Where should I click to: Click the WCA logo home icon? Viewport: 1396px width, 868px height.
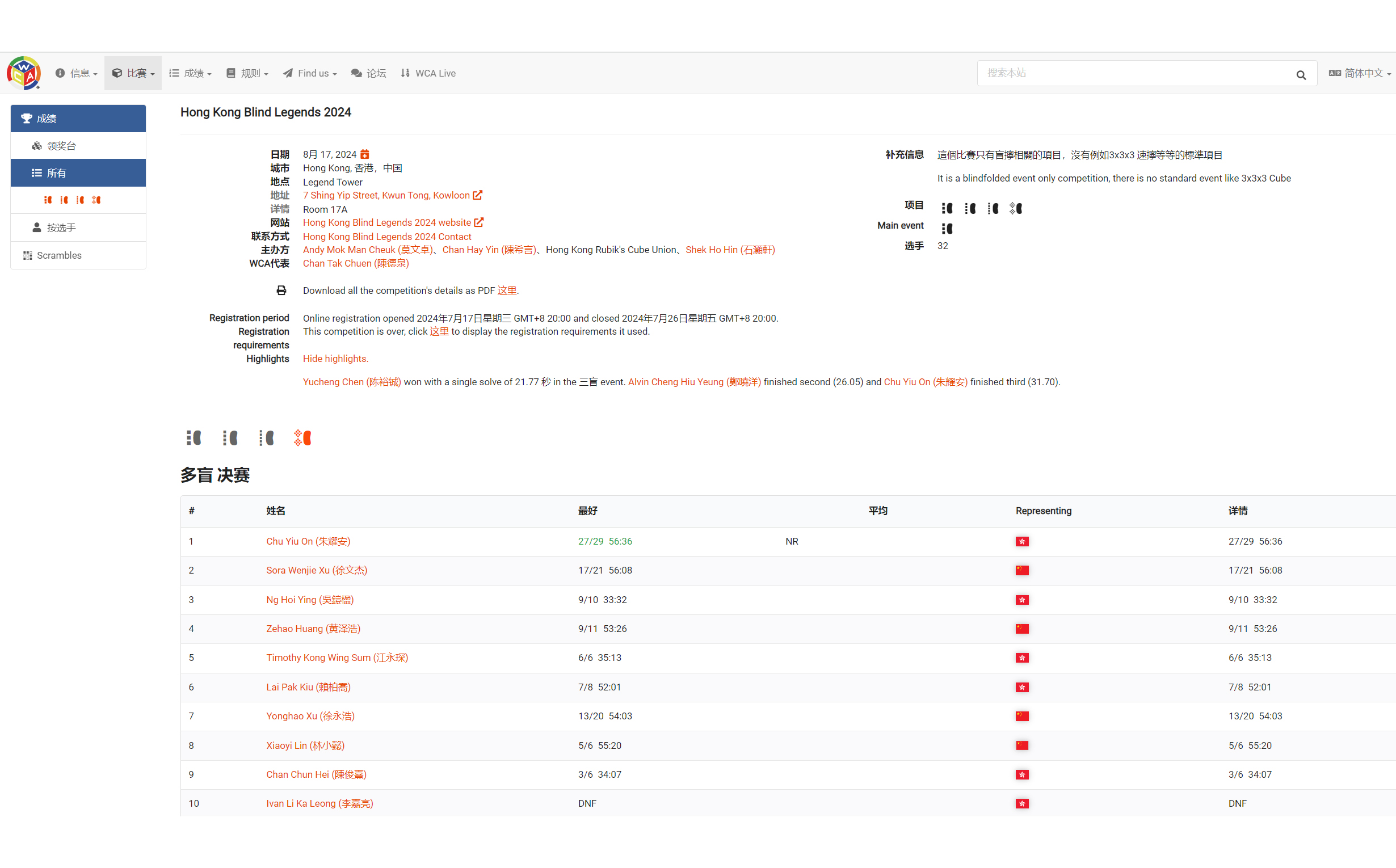[23, 73]
